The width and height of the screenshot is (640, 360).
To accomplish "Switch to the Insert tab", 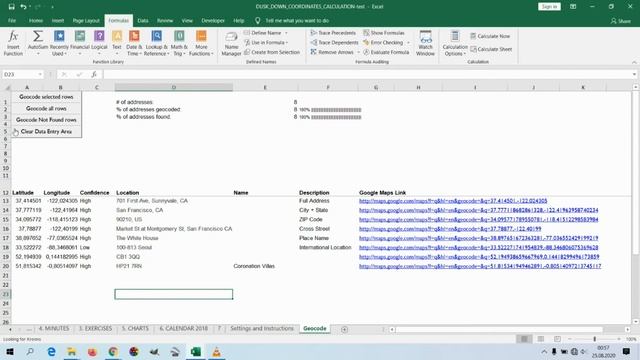I will coord(58,20).
